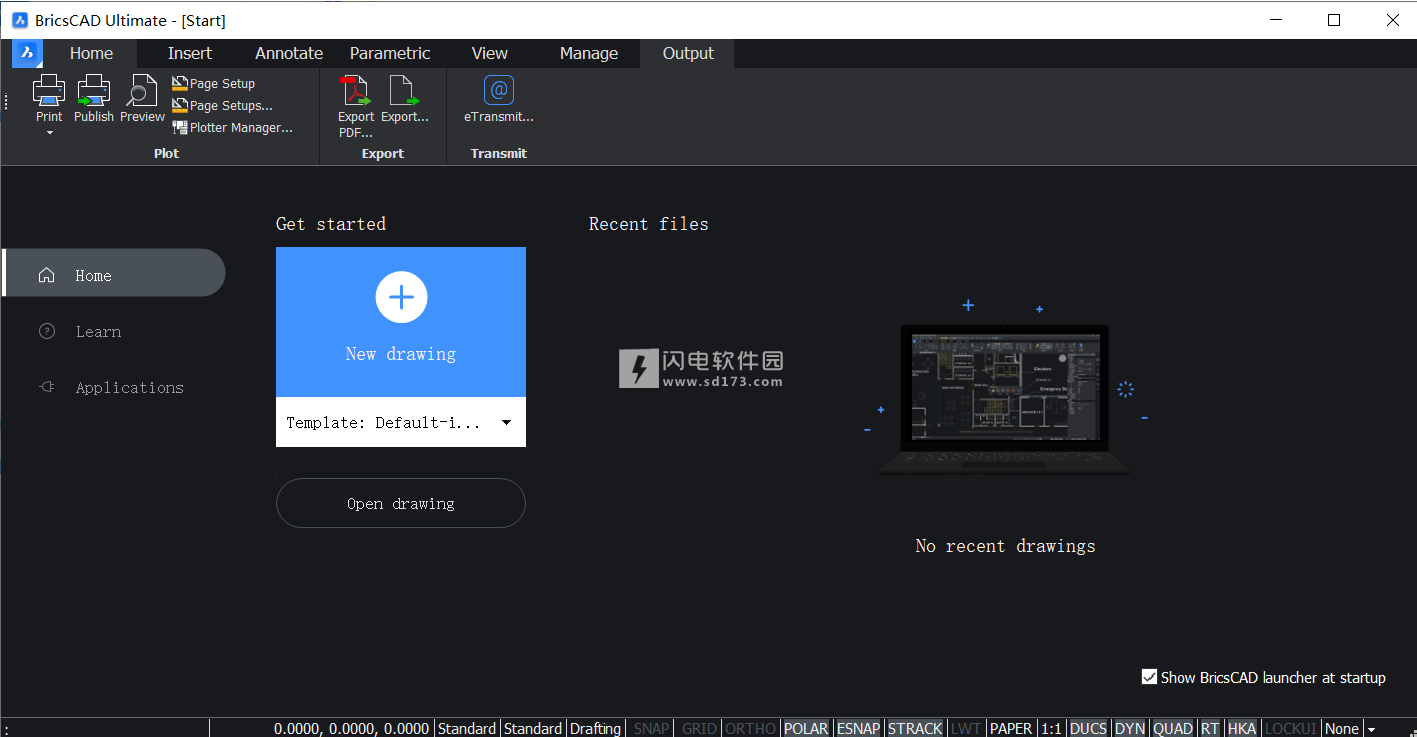1417x737 pixels.
Task: Toggle QUAD in status bar
Action: coord(1173,729)
